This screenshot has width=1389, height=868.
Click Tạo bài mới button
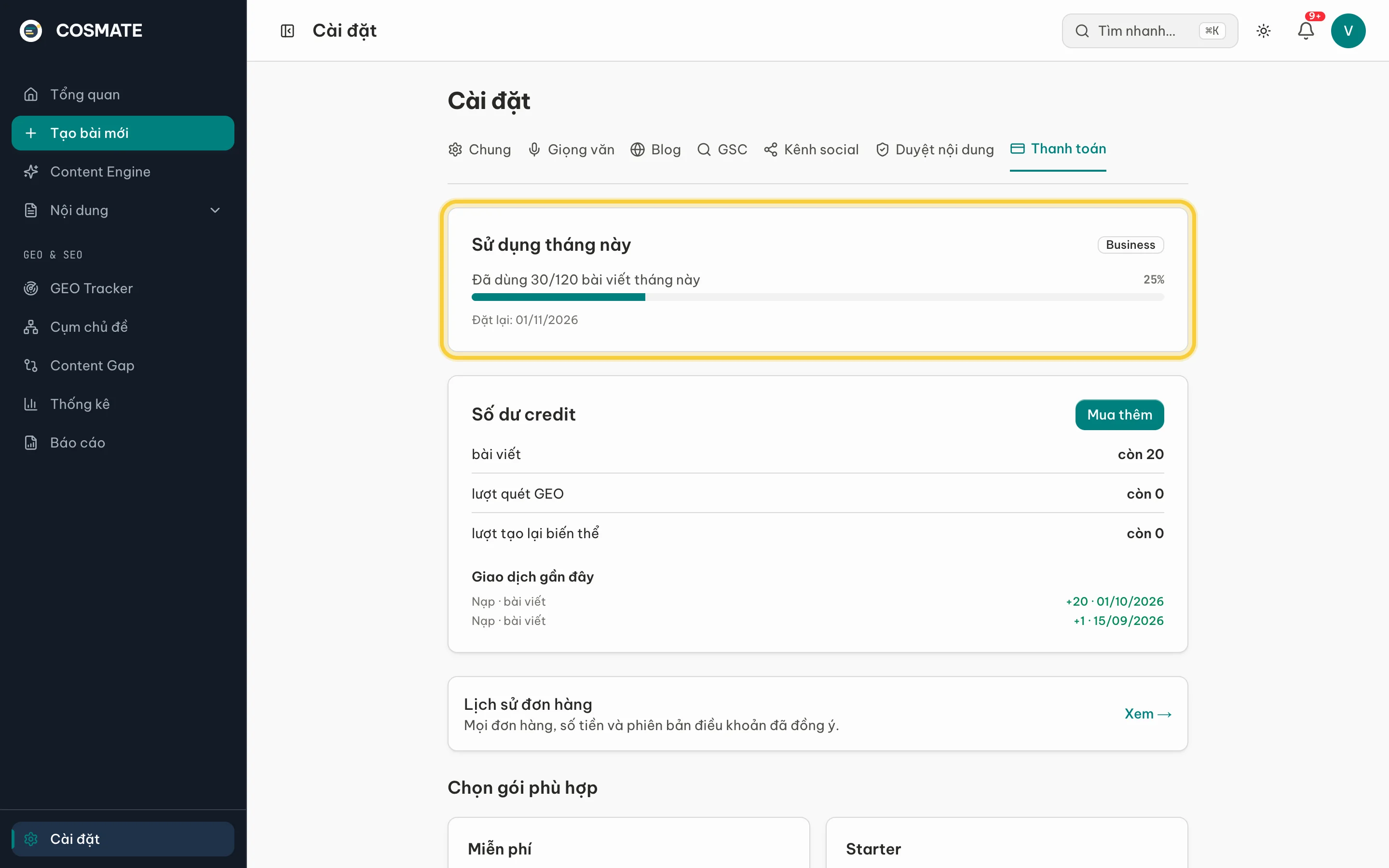(123, 133)
